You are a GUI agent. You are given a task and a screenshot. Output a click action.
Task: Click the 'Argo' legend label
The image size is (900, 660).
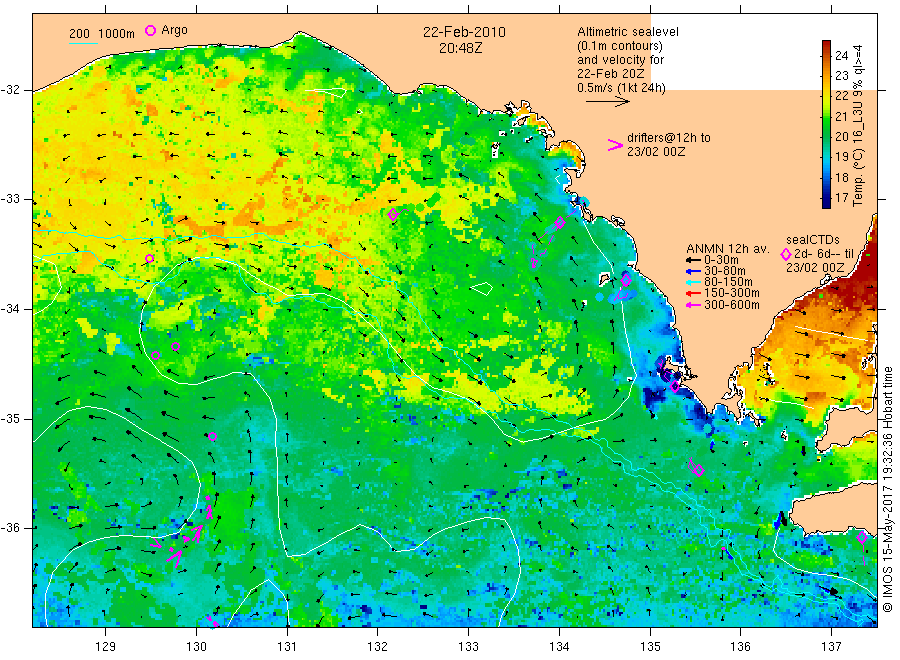174,30
